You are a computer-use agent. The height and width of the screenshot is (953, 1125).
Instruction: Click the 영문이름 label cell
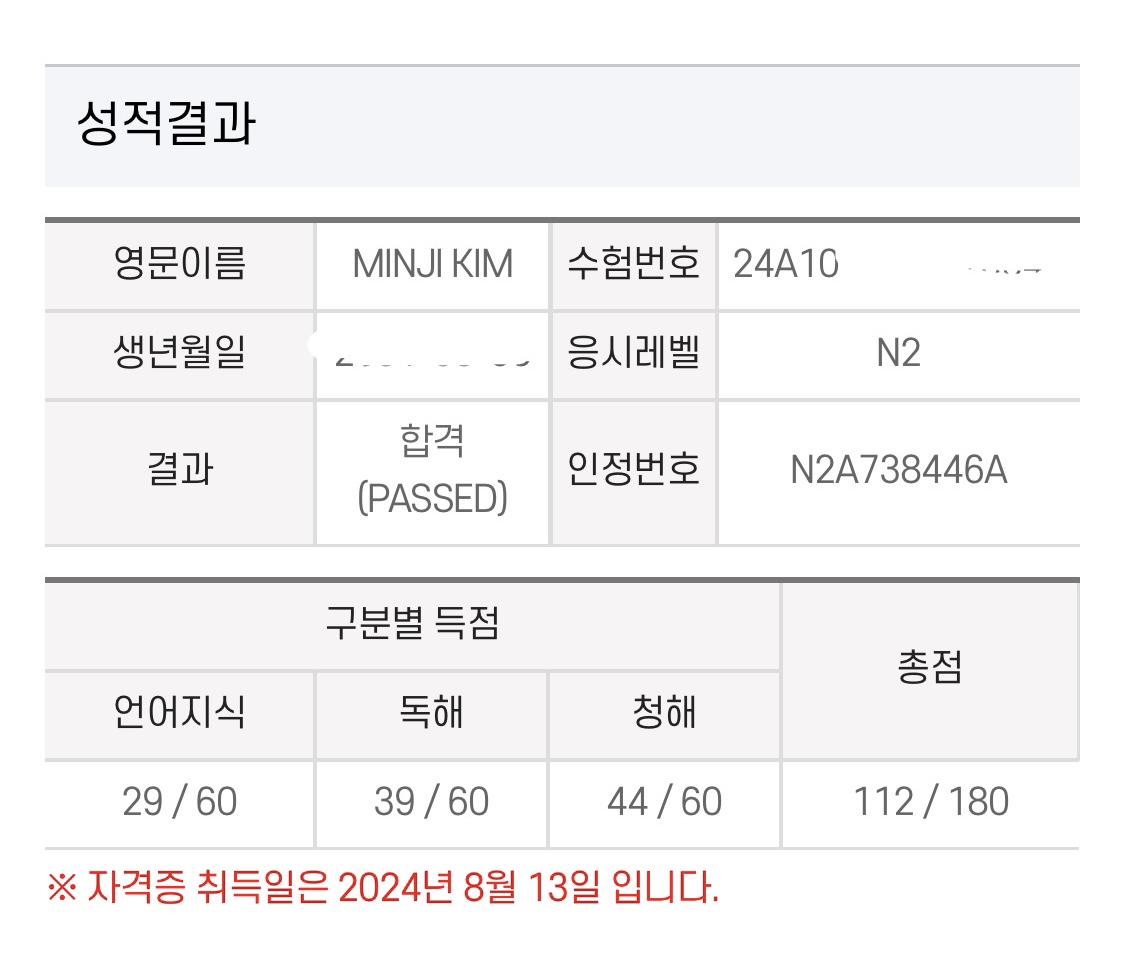pyautogui.click(x=180, y=265)
